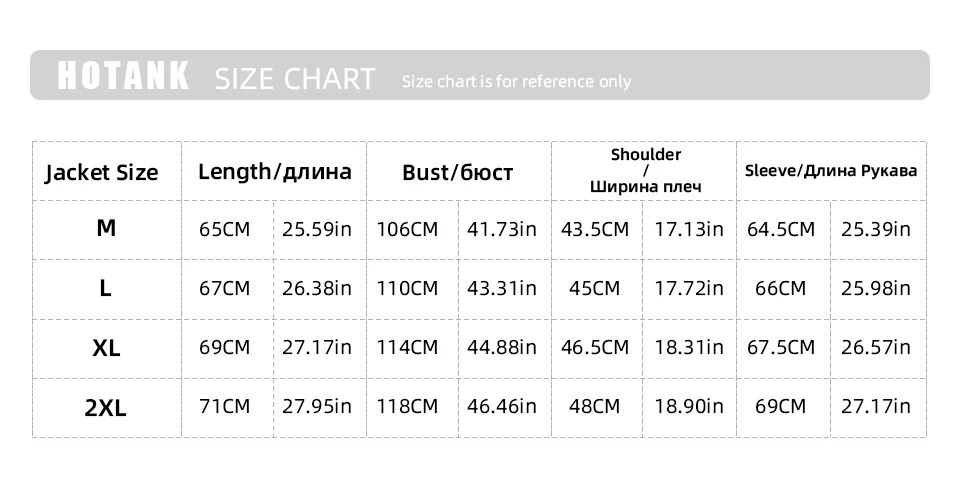This screenshot has width=960, height=497.
Task: Click the 18.90in shoulder cell
Action: click(688, 406)
